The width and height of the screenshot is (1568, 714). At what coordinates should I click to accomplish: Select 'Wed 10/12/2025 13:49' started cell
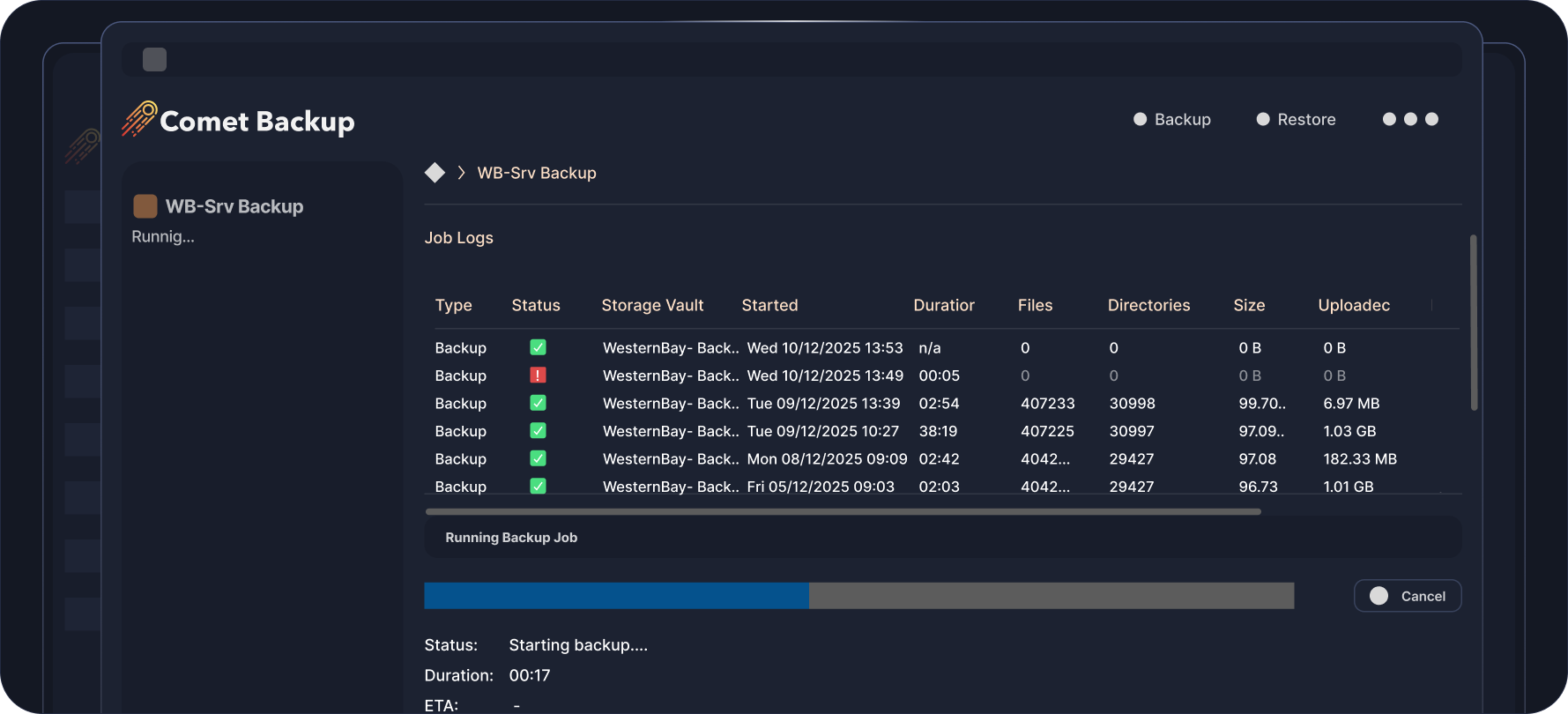825,376
